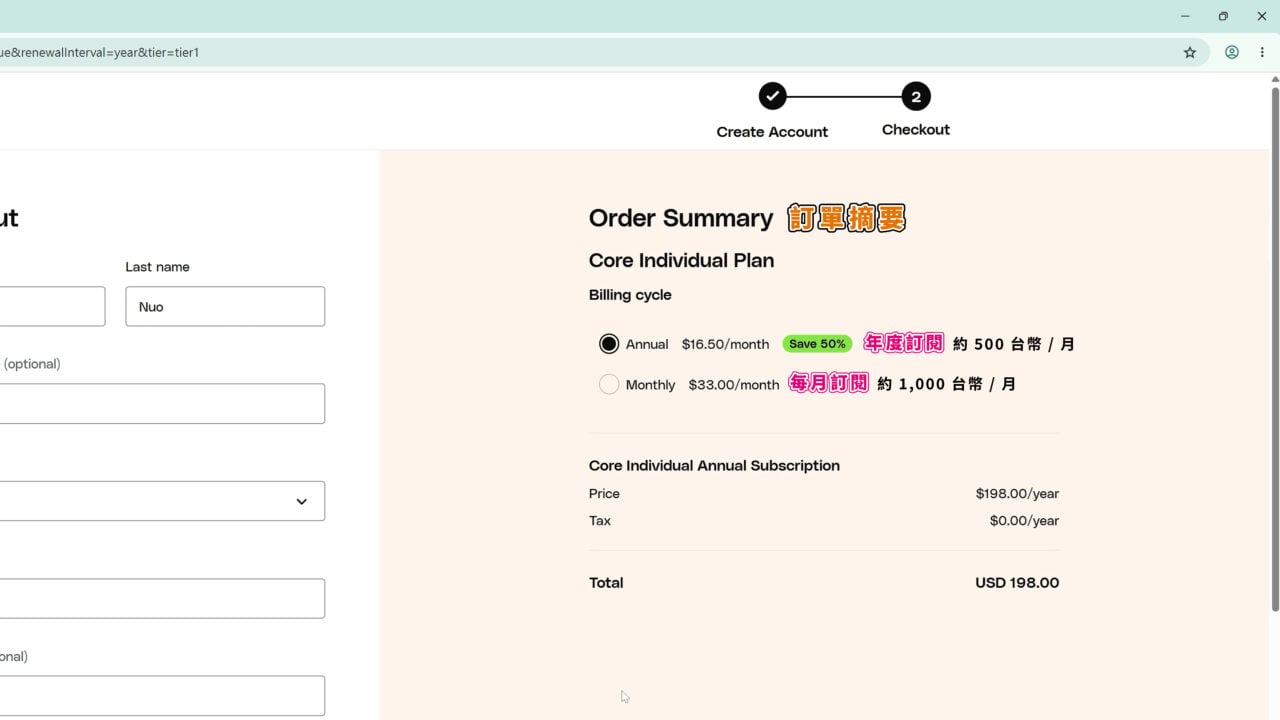This screenshot has height=720, width=1280.
Task: Click the Core Individual Annual Subscription text
Action: point(714,465)
